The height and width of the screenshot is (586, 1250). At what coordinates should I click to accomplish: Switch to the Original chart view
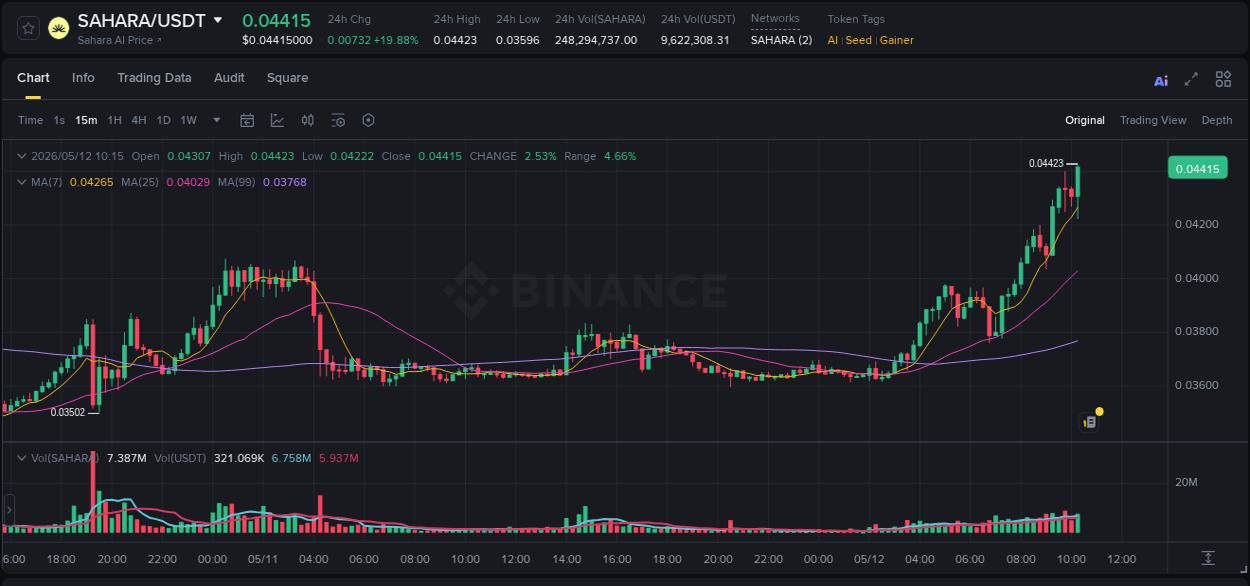coord(1085,120)
